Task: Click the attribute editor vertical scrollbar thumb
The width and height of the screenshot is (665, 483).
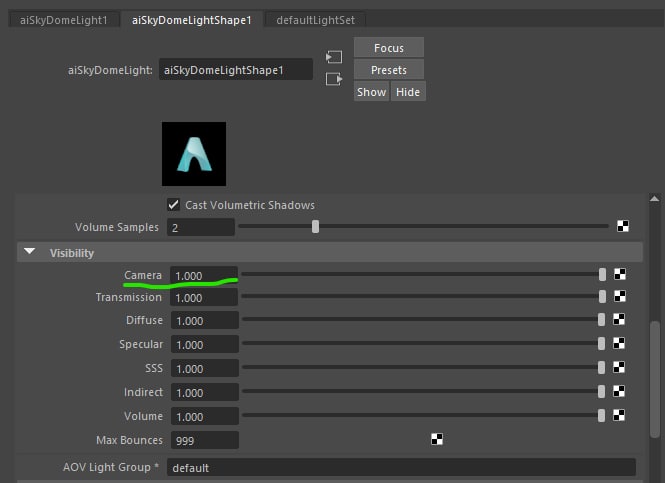Action: pyautogui.click(x=655, y=379)
